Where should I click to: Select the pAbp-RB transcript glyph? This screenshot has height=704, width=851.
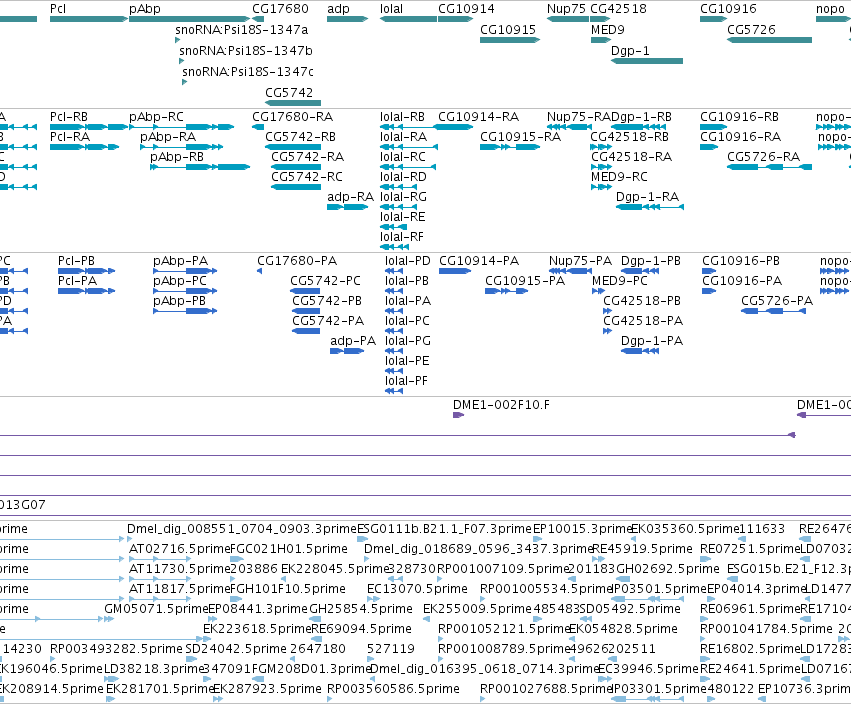tap(200, 167)
